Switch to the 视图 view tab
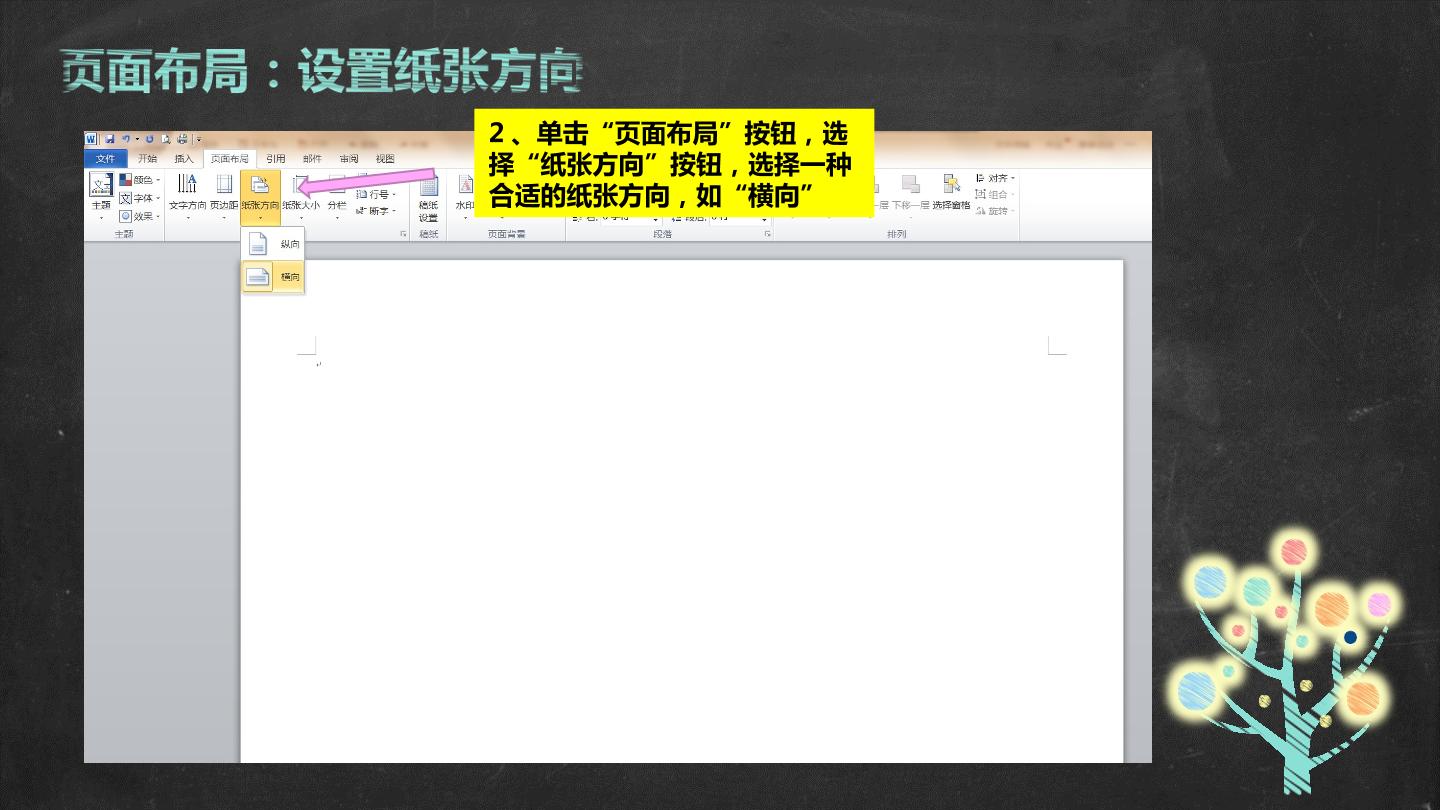Screen dimensions: 1440x810 (x=385, y=159)
